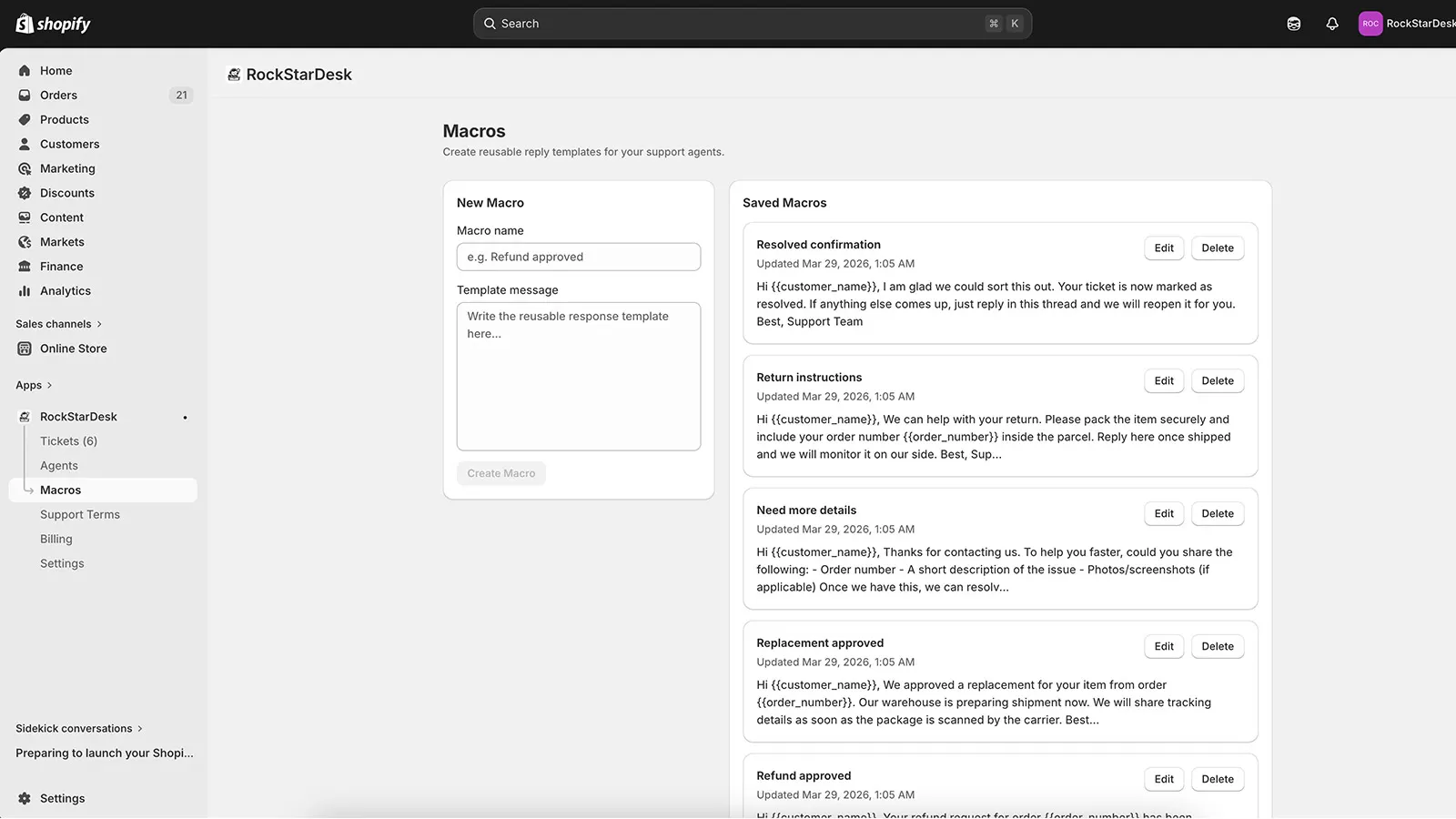Viewport: 1456px width, 819px height.
Task: Delete the Replacement approved macro
Action: tap(1218, 647)
